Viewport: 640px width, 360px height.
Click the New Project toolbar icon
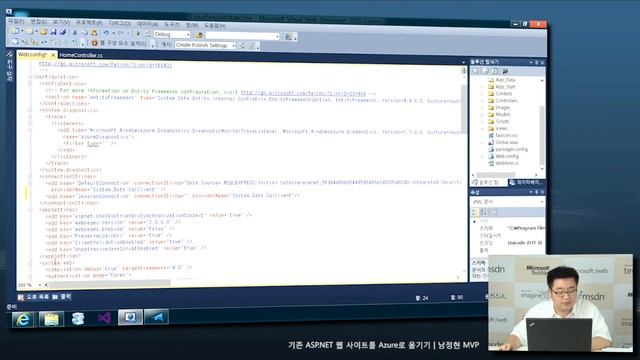(x=16, y=31)
